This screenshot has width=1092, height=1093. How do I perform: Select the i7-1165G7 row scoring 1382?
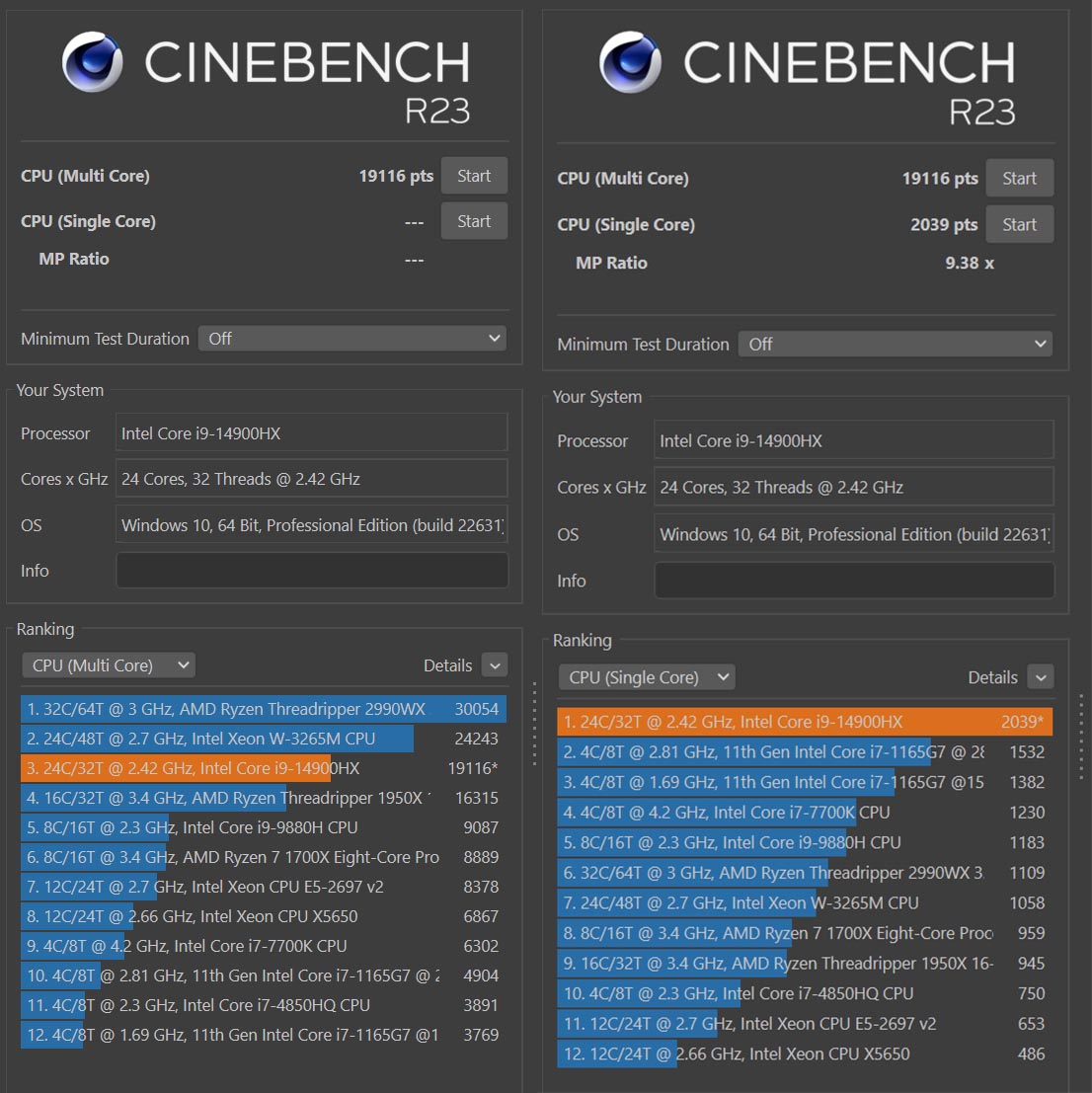point(805,782)
